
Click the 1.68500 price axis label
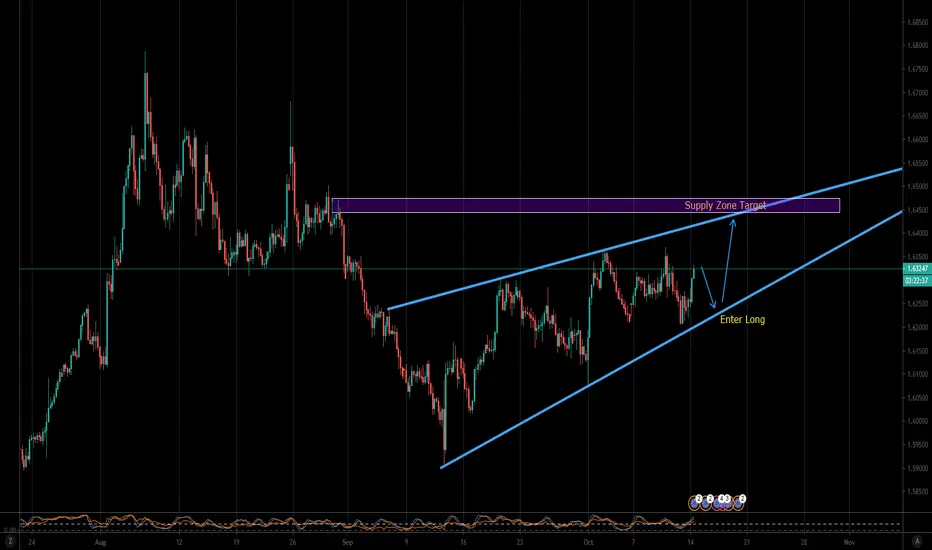918,22
